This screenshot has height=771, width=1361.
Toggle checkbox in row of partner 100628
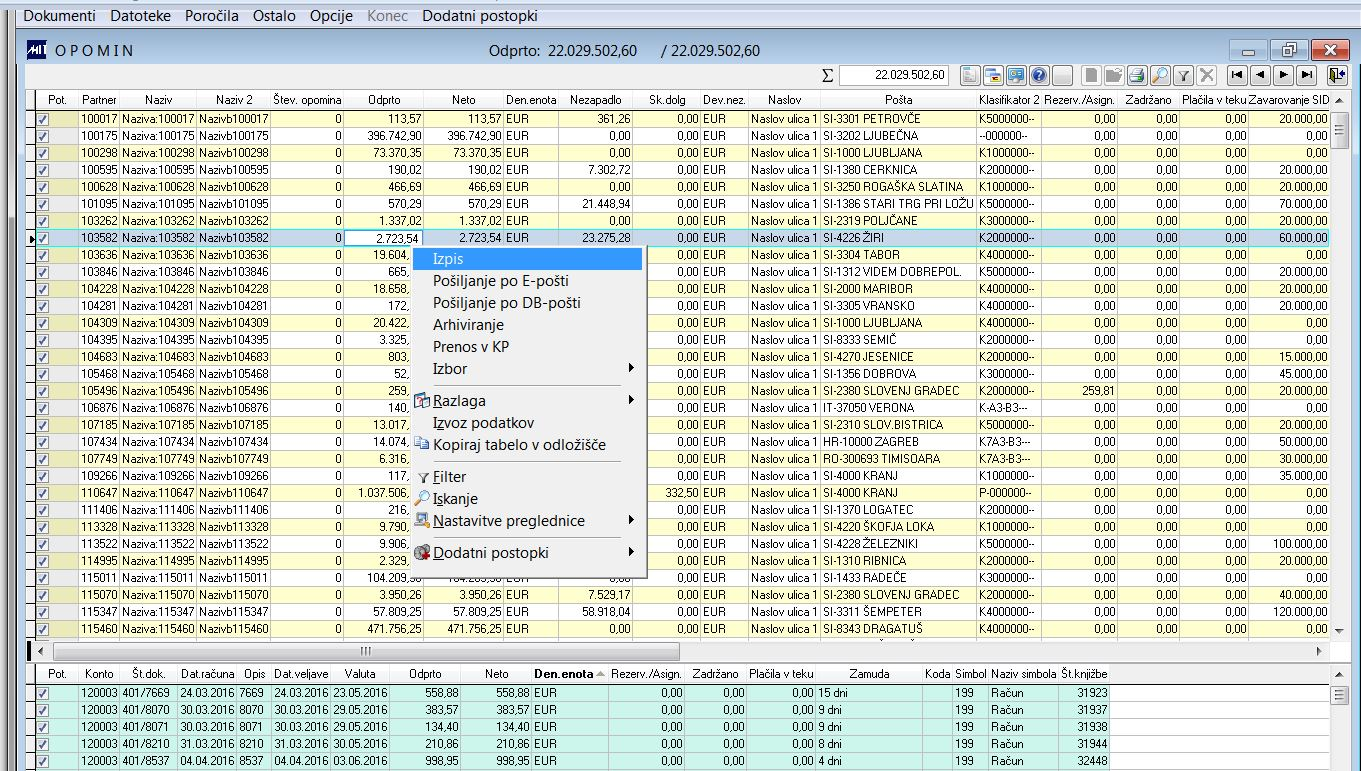click(x=43, y=187)
